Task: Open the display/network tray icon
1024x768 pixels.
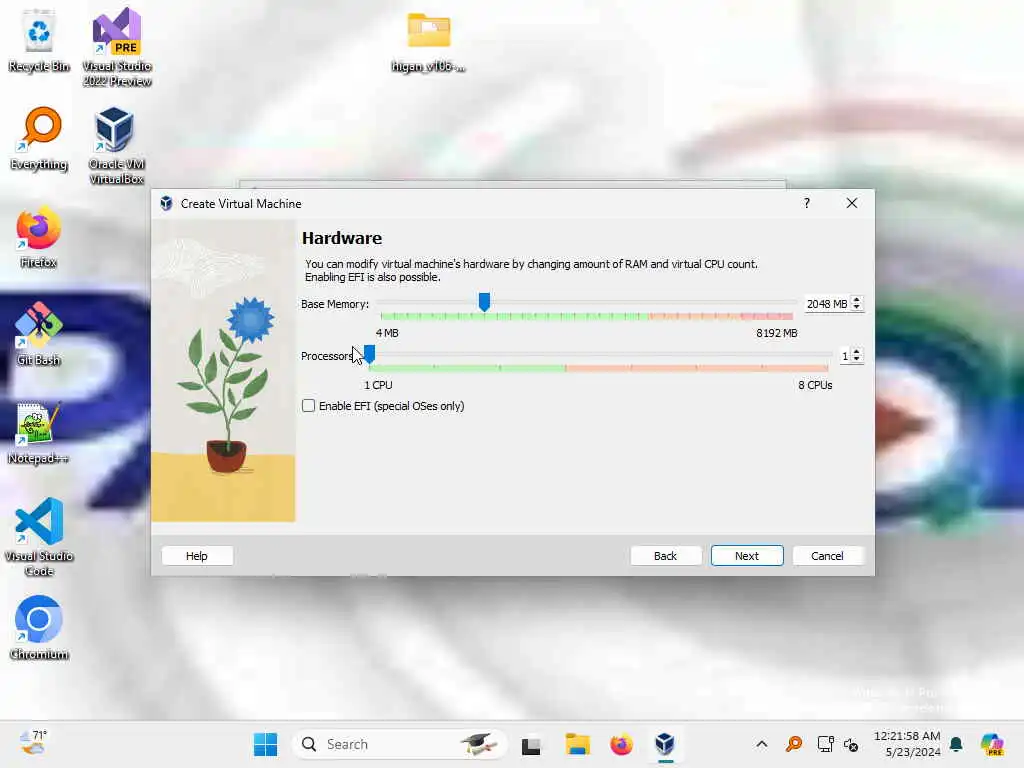Action: 825,744
